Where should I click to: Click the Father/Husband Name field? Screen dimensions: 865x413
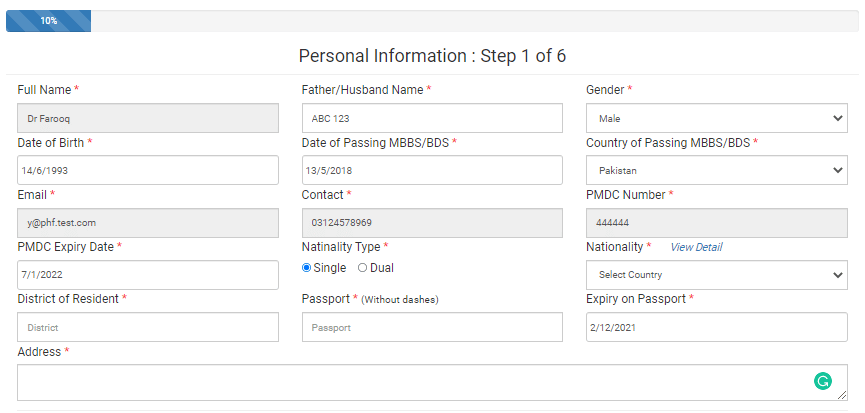(x=432, y=118)
